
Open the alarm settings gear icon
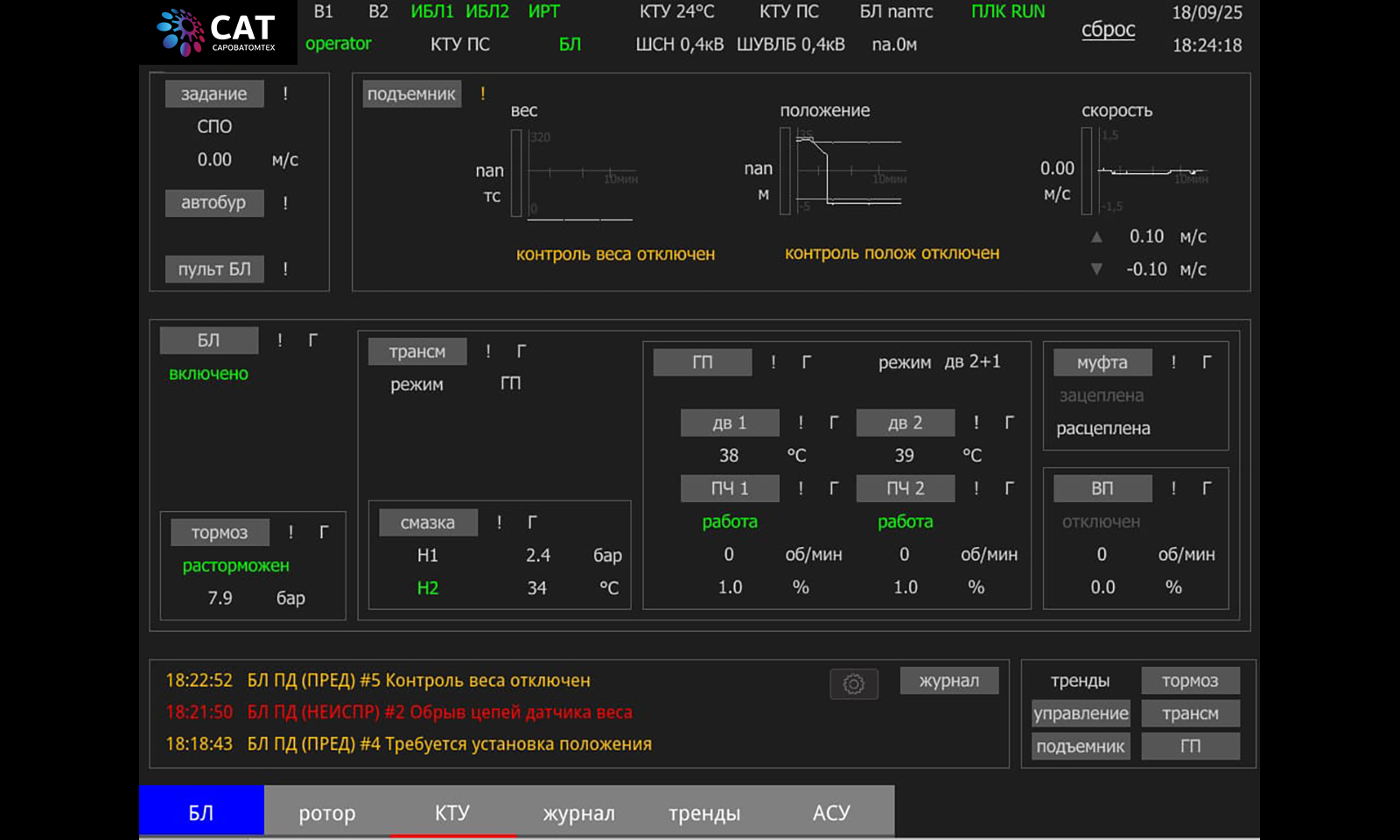(x=853, y=683)
